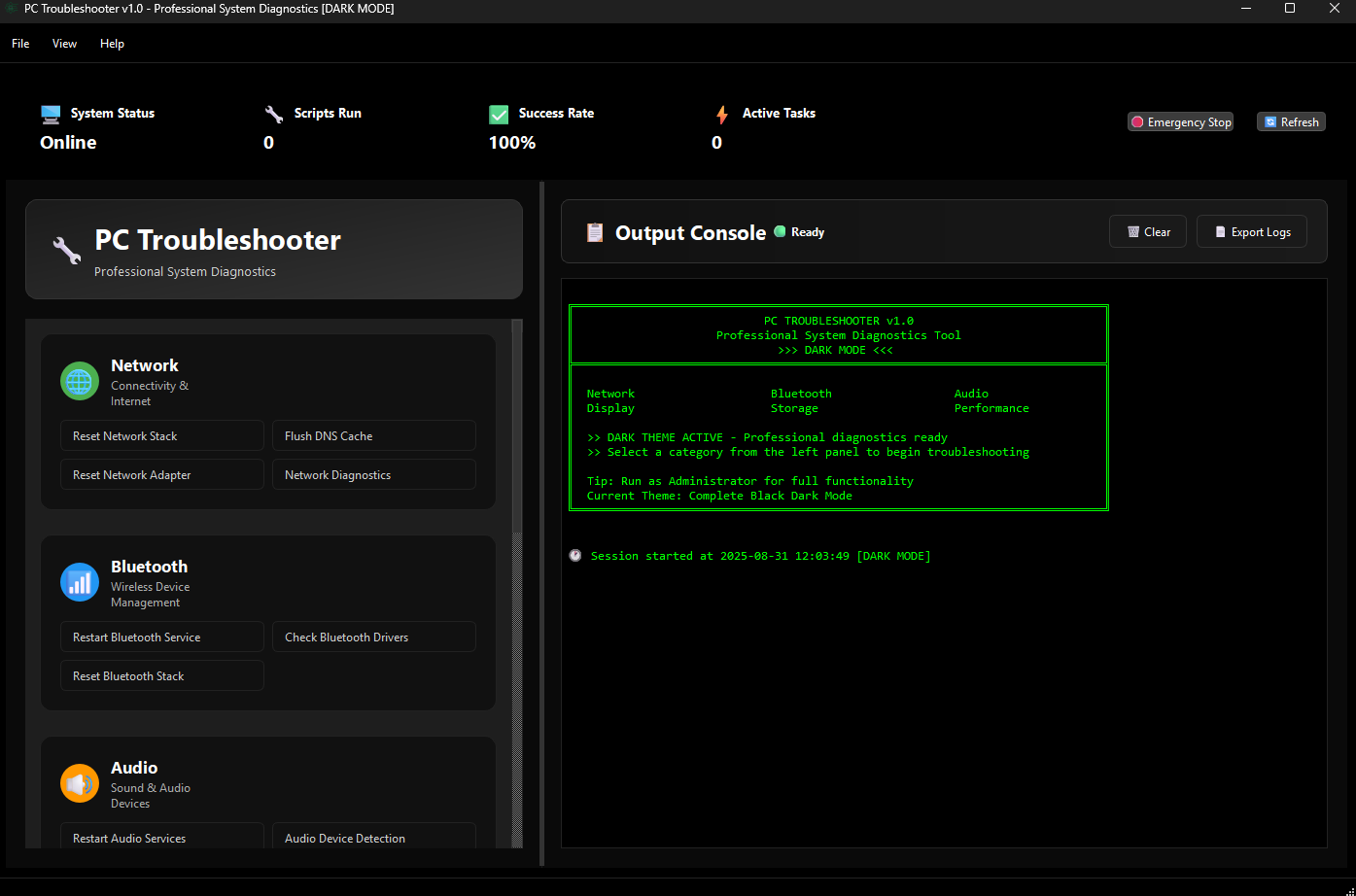Click the wrench icon beside PC Troubleshooter title
Screen dimensions: 1356x896
pos(64,250)
